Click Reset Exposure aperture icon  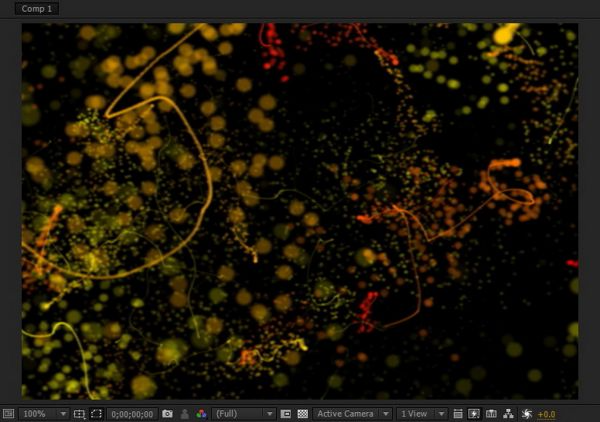527,414
